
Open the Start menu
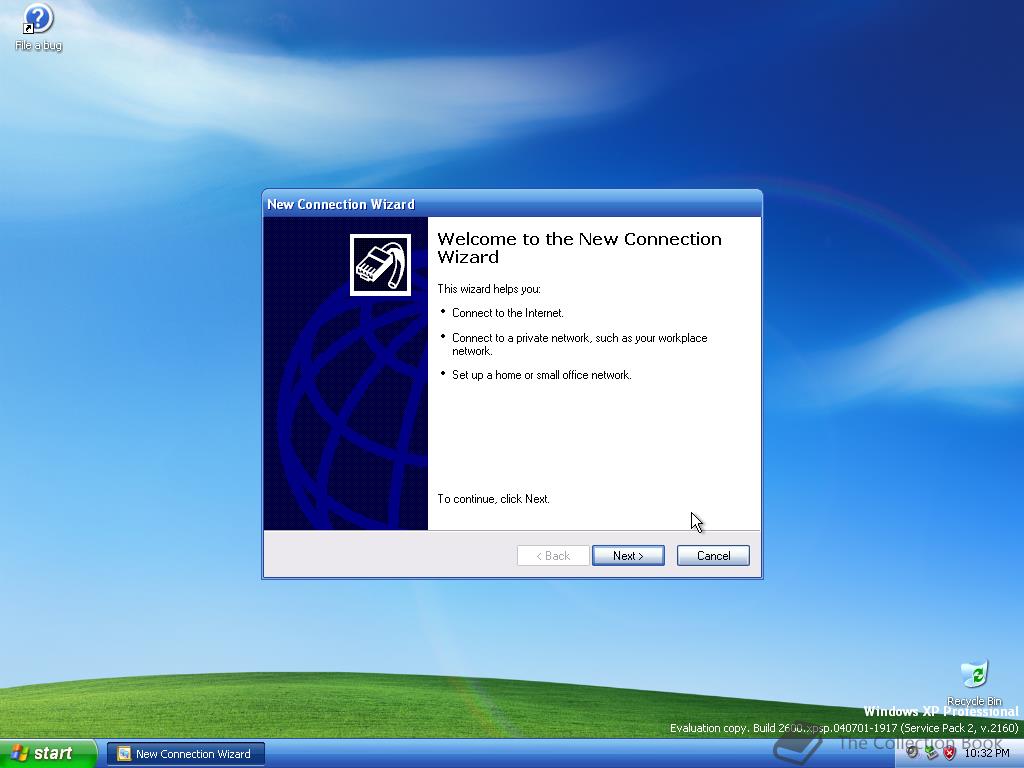tap(47, 753)
